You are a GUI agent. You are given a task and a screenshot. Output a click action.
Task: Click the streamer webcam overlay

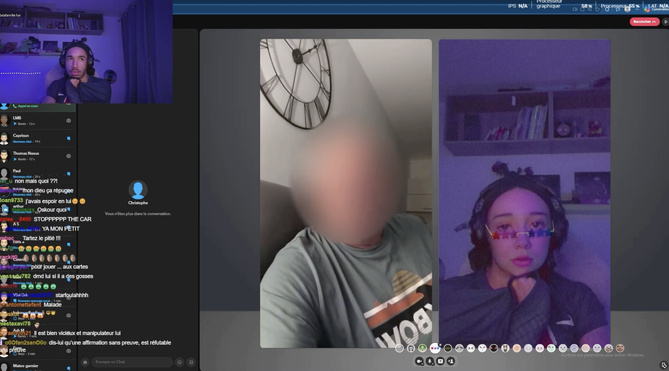click(x=86, y=52)
